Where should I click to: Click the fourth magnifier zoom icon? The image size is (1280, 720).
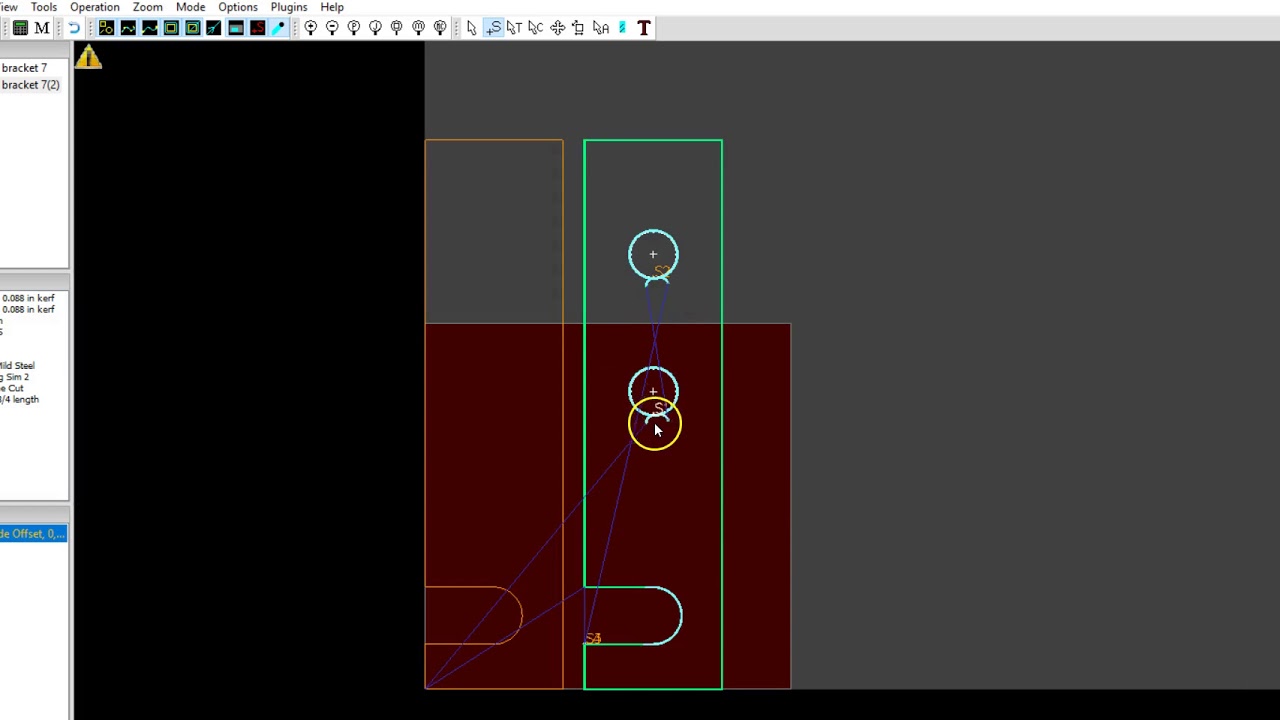[x=375, y=28]
